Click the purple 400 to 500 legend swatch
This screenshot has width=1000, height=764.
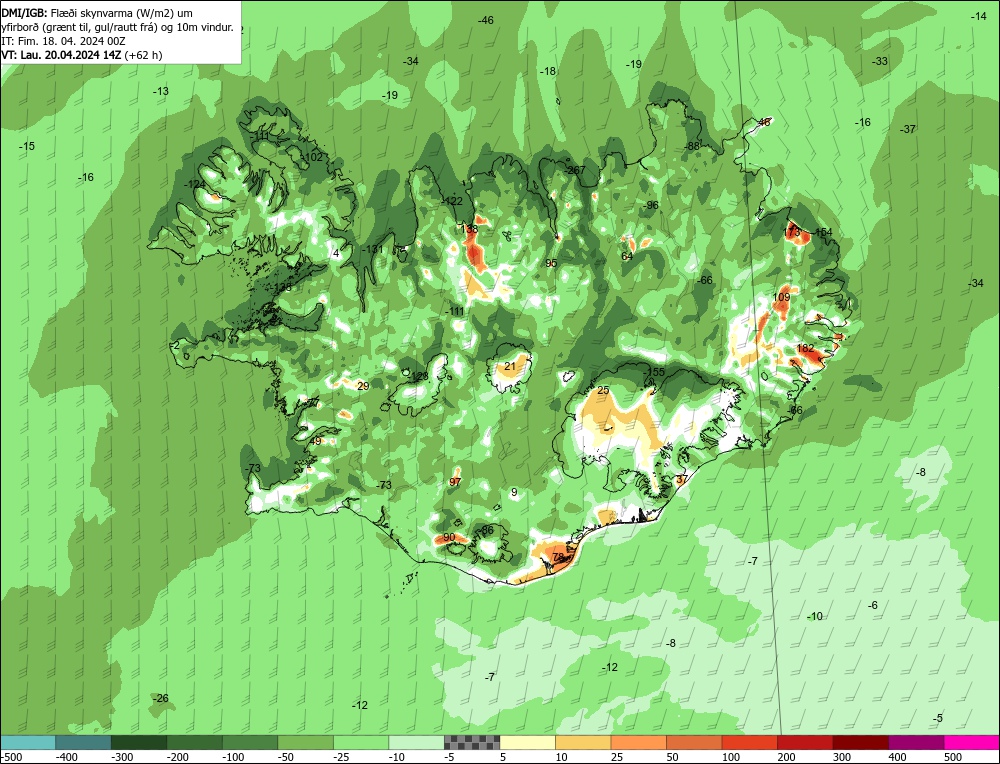916,742
